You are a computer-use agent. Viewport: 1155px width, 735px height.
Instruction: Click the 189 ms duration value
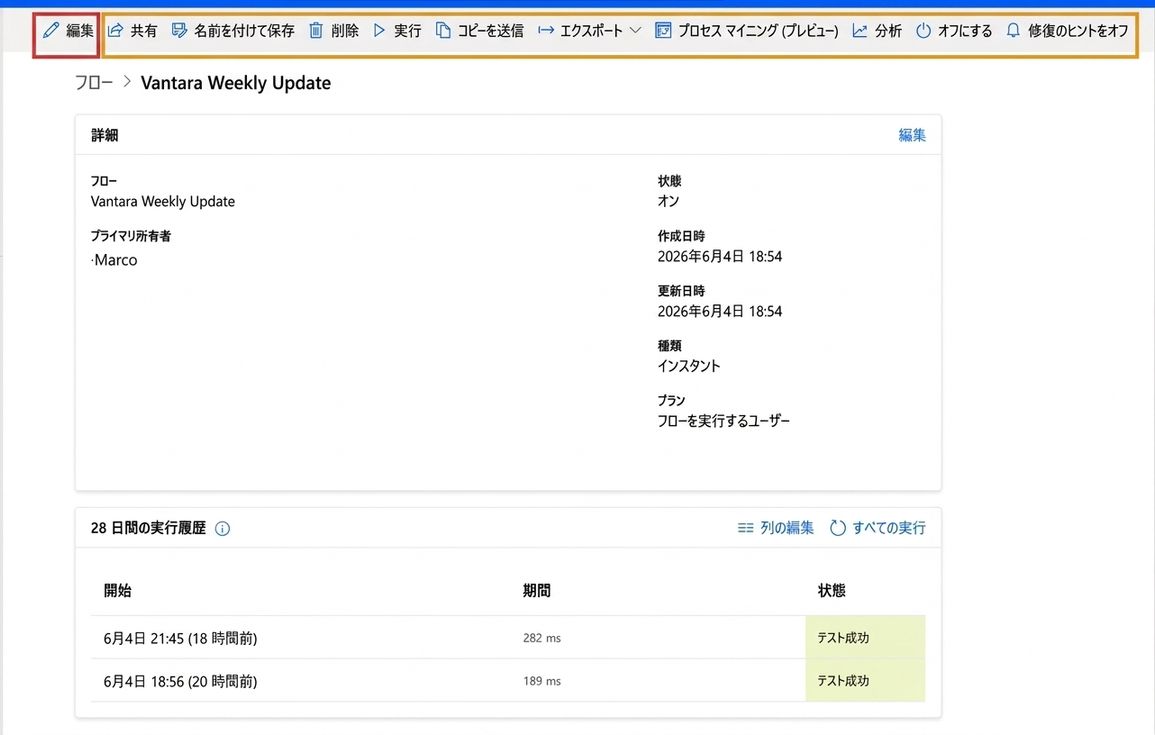point(542,681)
